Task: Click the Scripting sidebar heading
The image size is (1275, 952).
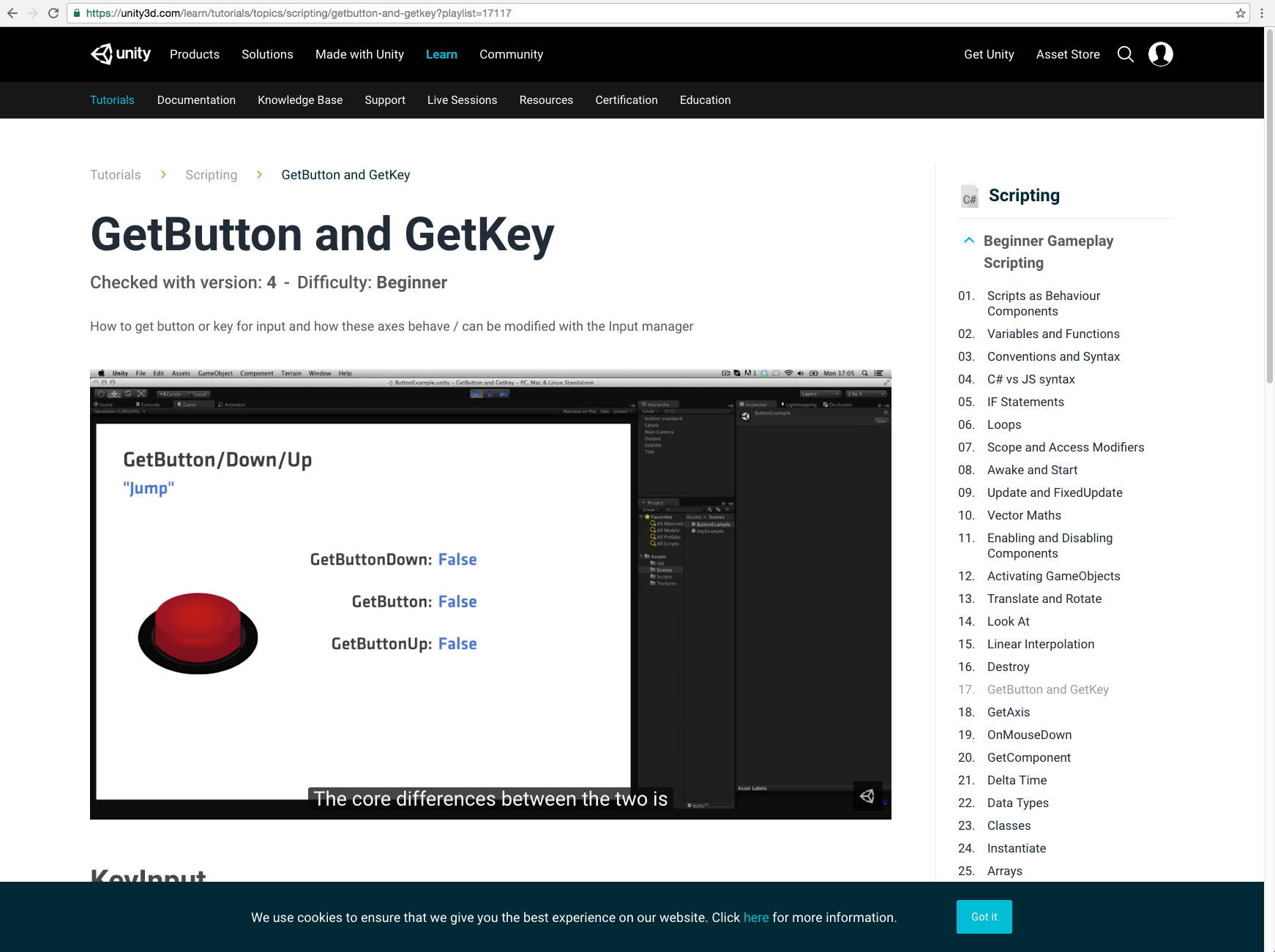Action: pyautogui.click(x=1024, y=195)
